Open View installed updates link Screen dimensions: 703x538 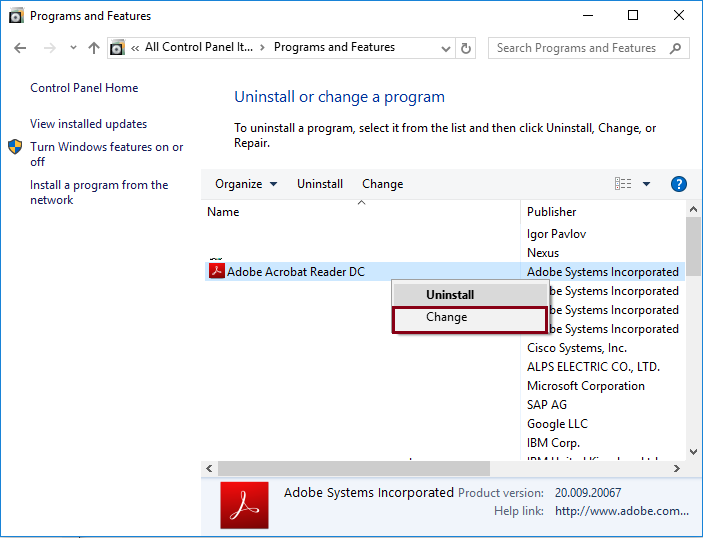pyautogui.click(x=88, y=124)
